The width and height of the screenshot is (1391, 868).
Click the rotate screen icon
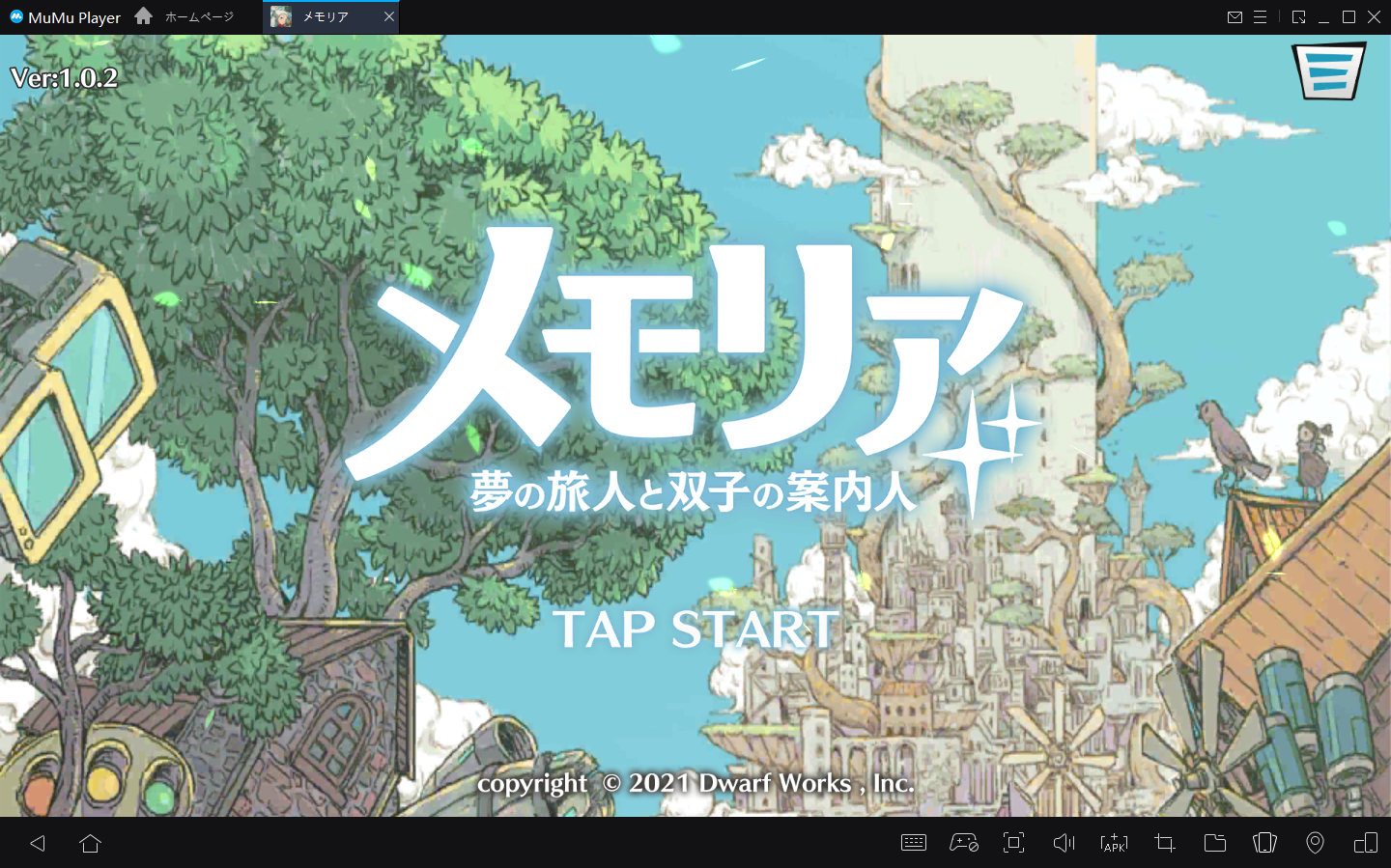pos(1264,843)
